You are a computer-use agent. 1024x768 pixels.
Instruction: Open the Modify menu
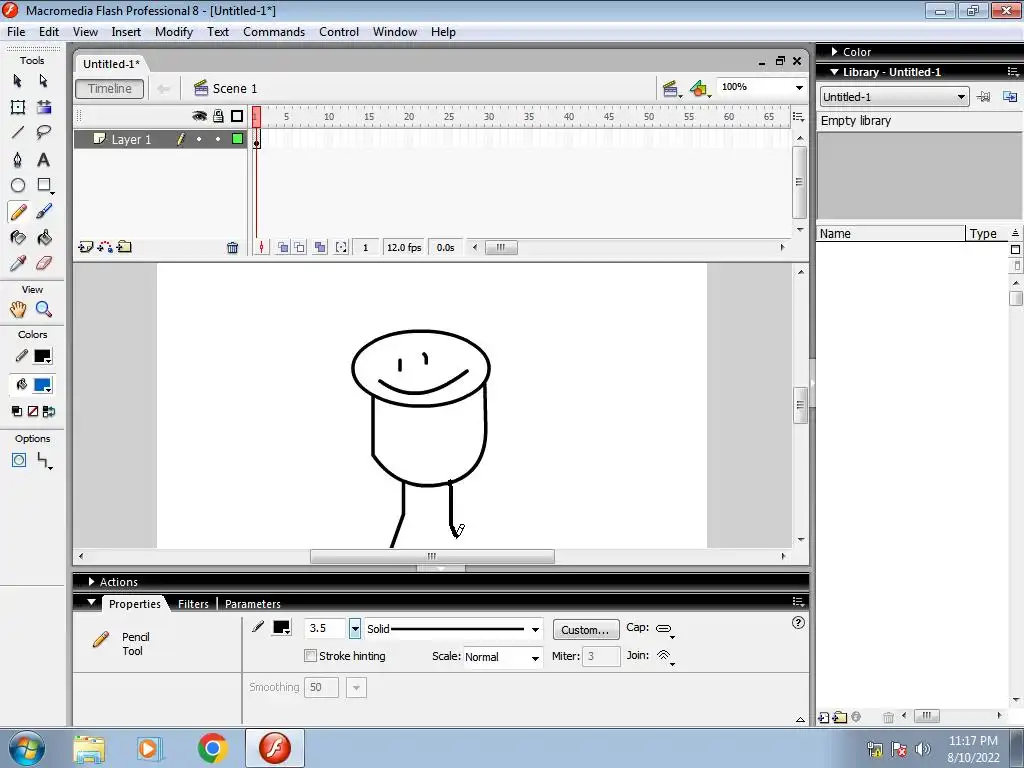173,32
